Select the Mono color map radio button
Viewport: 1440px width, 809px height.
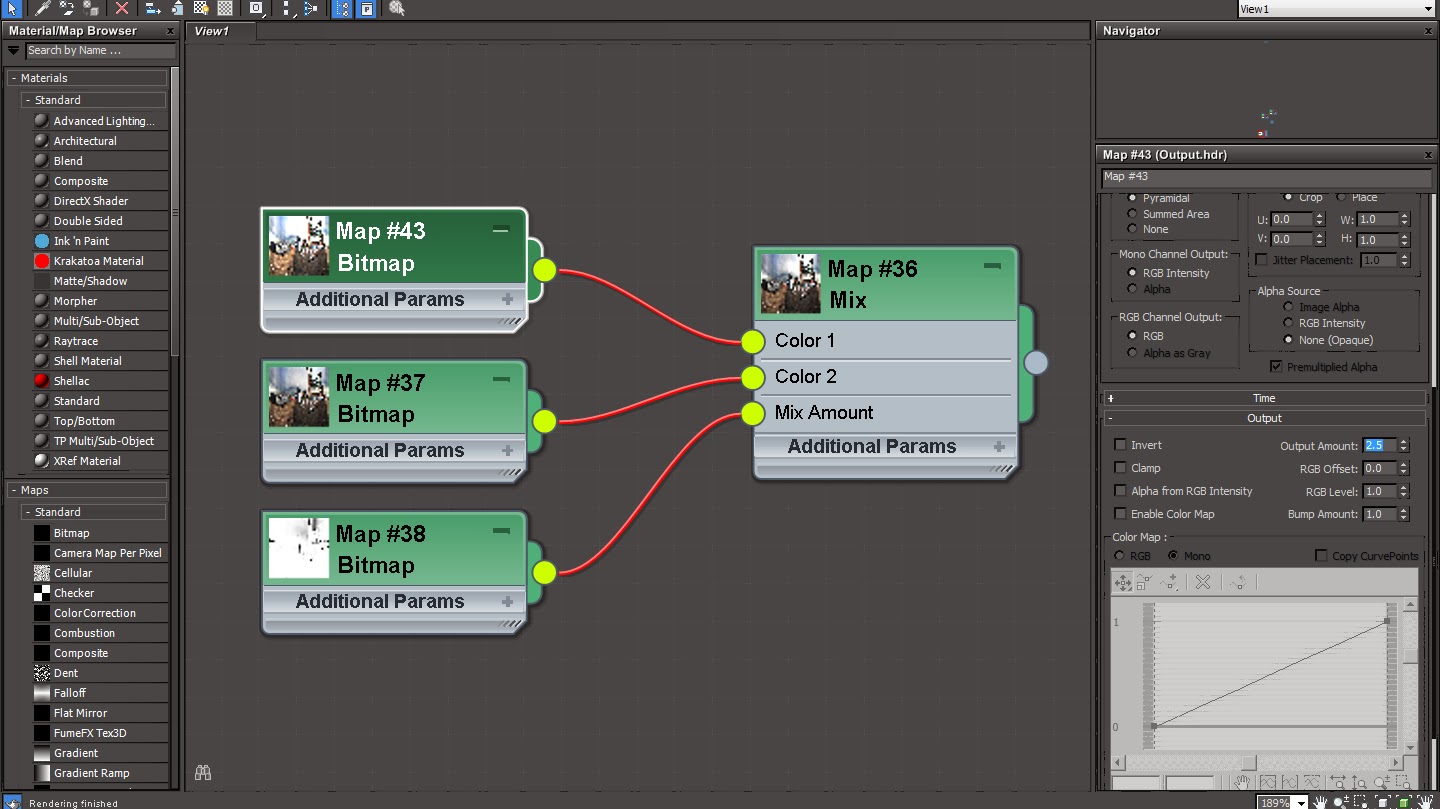tap(1173, 556)
